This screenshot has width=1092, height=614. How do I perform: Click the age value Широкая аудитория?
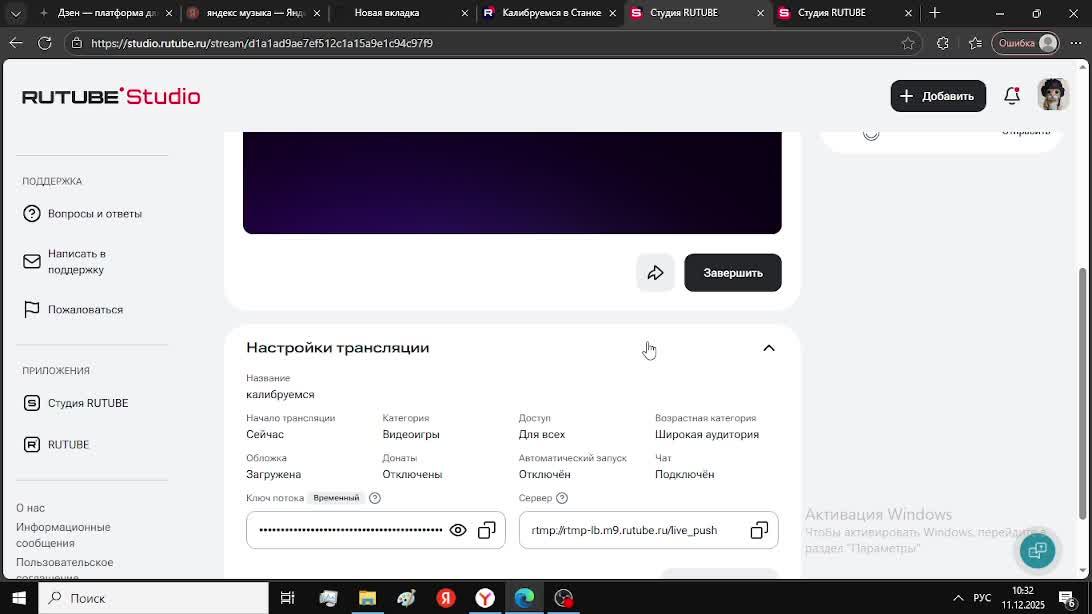click(x=707, y=434)
